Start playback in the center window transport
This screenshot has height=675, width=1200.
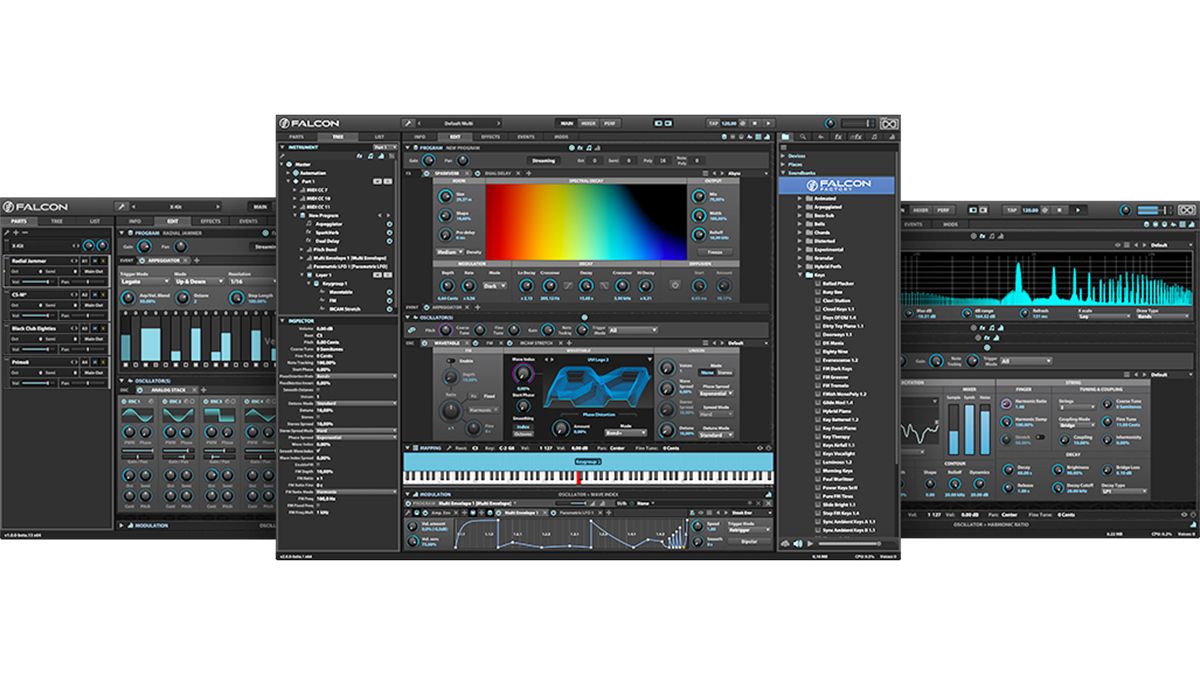pyautogui.click(x=769, y=123)
